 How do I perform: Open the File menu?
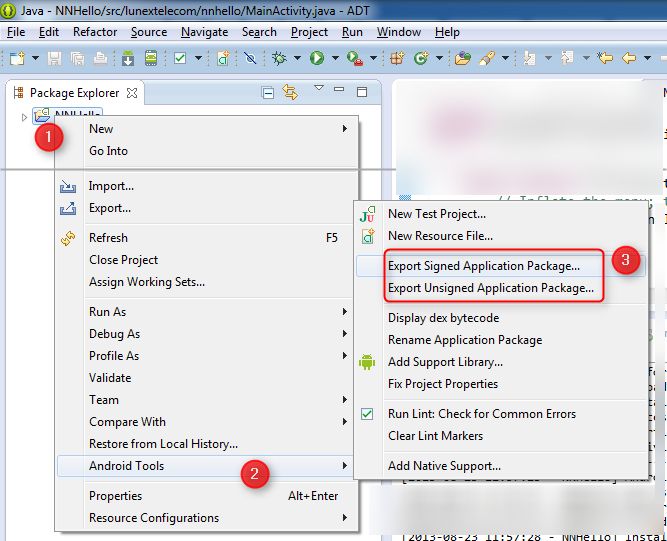pyautogui.click(x=16, y=32)
